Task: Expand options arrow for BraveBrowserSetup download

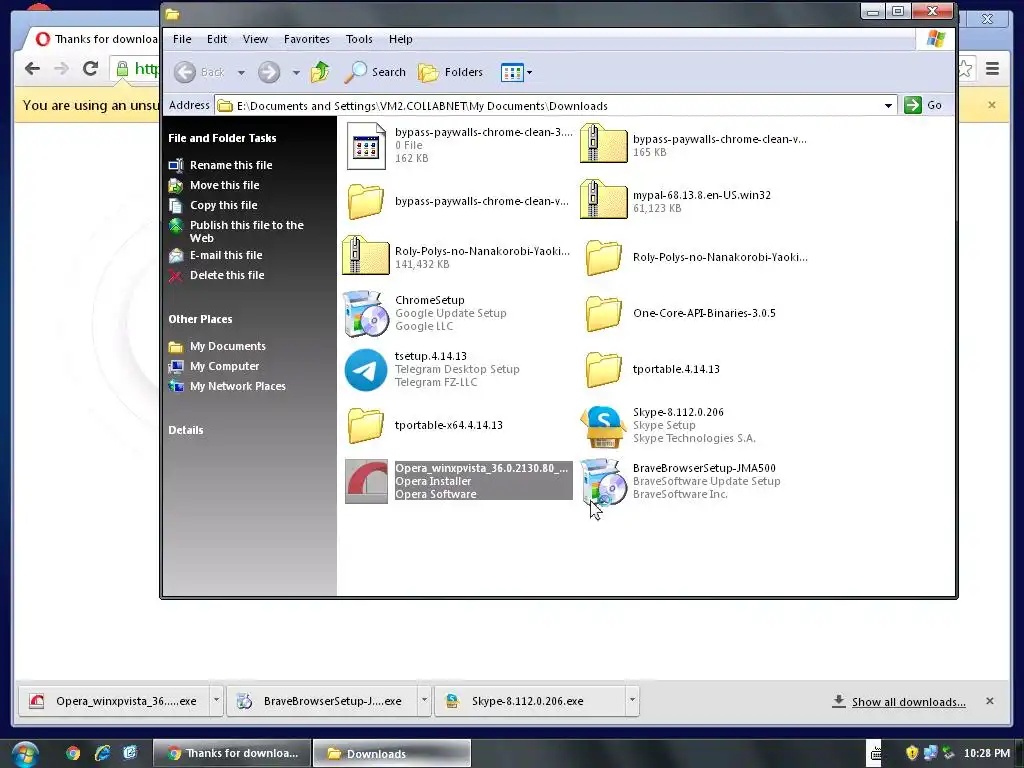Action: pyautogui.click(x=424, y=701)
